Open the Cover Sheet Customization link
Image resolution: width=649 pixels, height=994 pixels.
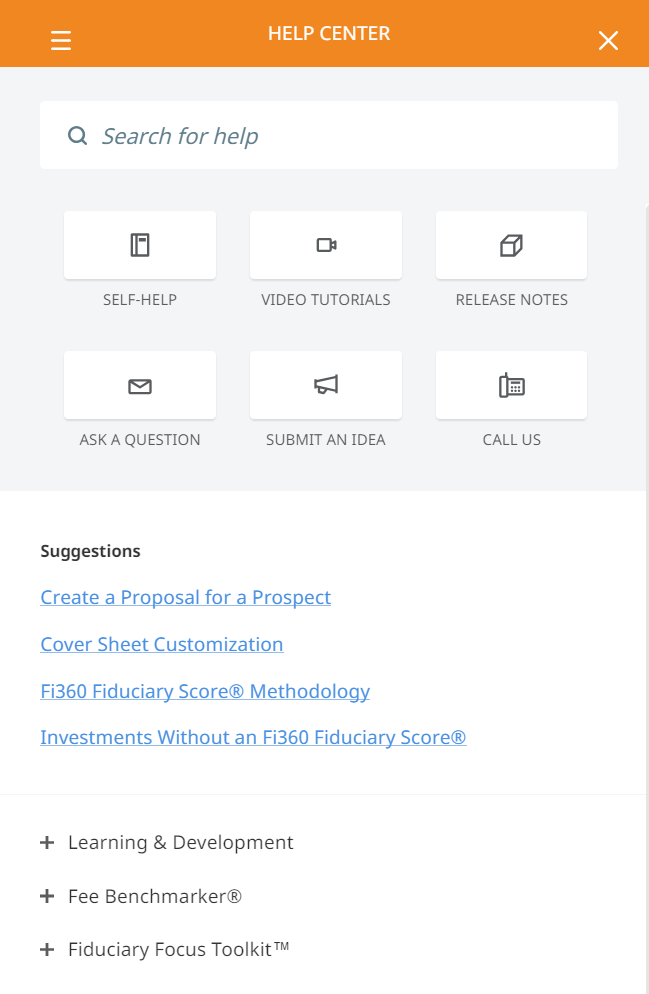pyautogui.click(x=161, y=644)
